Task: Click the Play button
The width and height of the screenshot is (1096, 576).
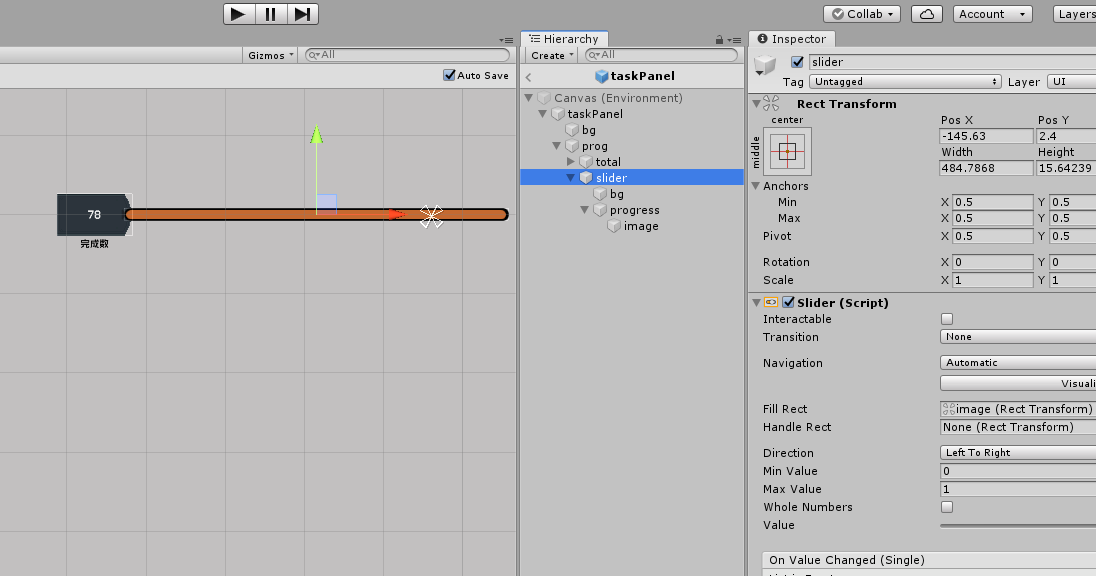Action: click(x=239, y=14)
